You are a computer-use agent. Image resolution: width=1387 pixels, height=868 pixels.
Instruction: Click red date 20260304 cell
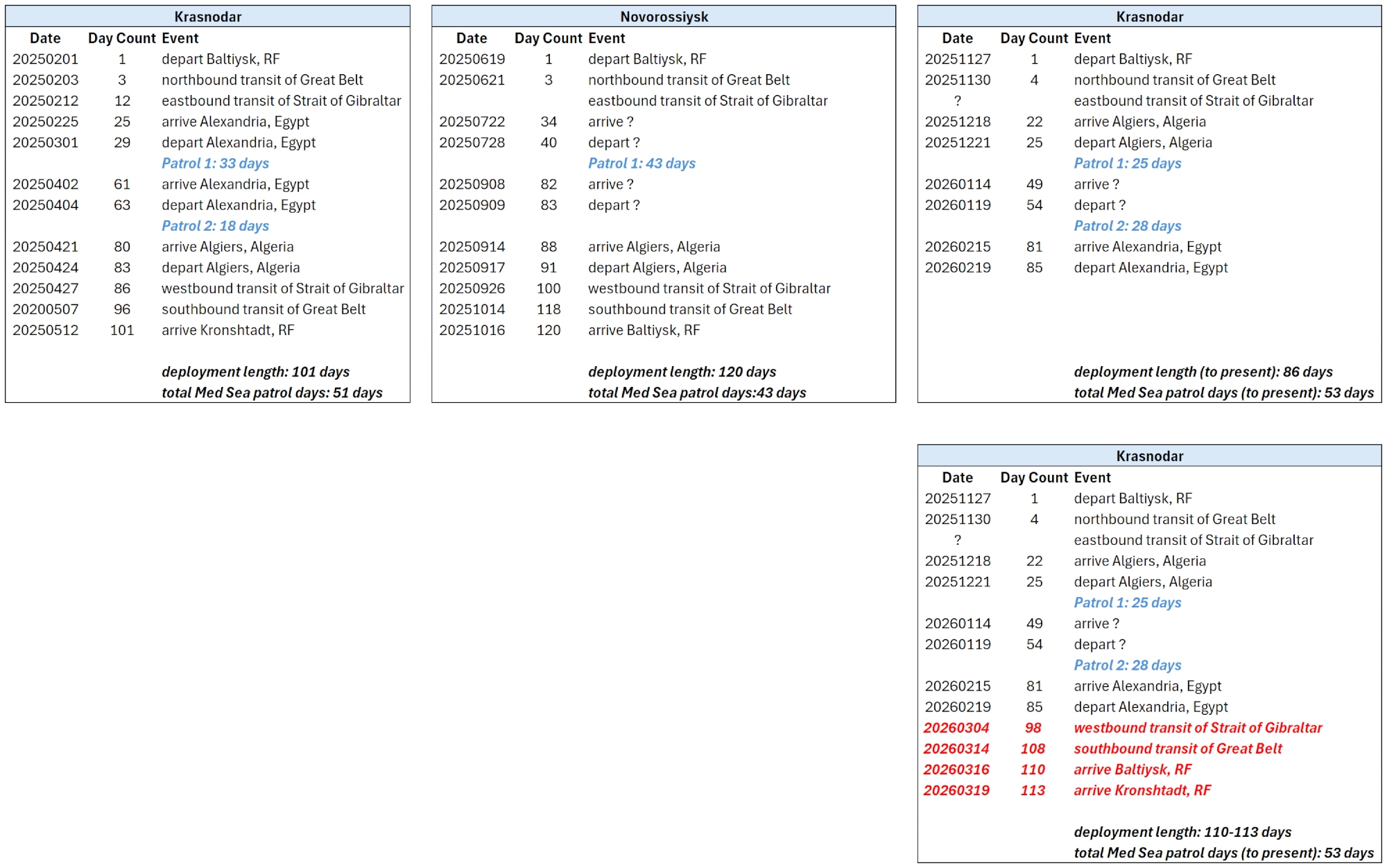(956, 728)
